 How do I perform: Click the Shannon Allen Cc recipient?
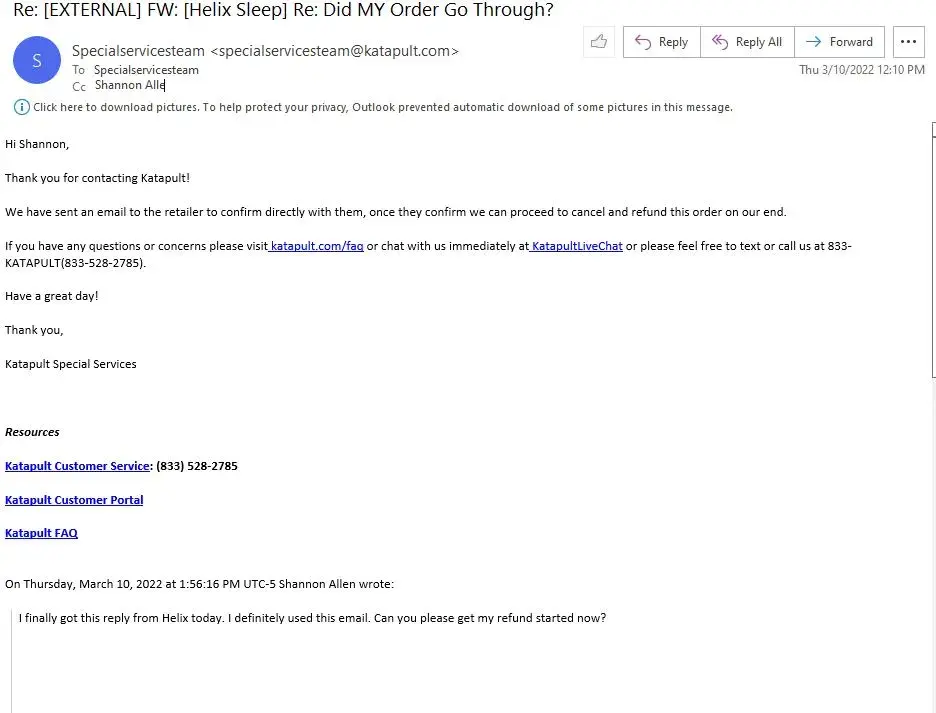[130, 86]
